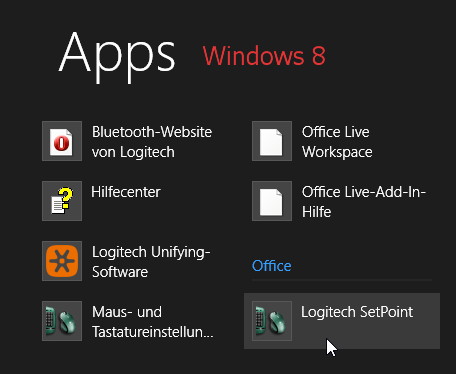Click the Office Live-Add-In-Hilfe document icon

[x=272, y=201]
